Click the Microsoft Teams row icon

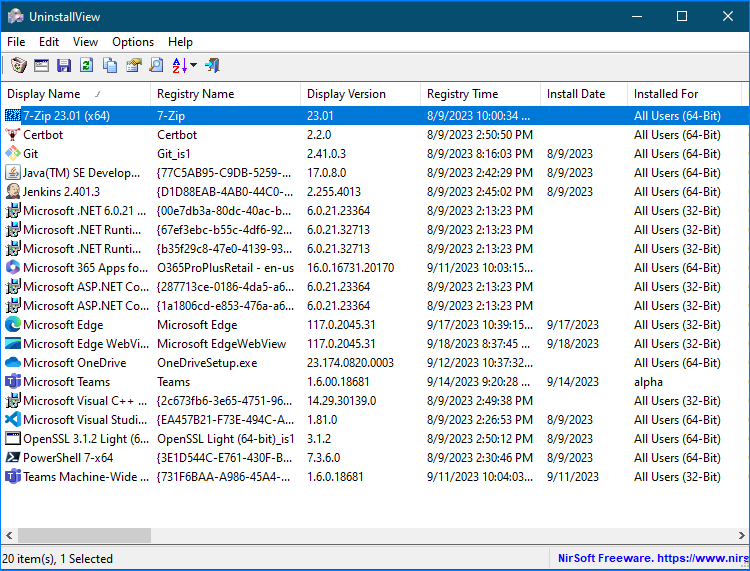coord(13,382)
